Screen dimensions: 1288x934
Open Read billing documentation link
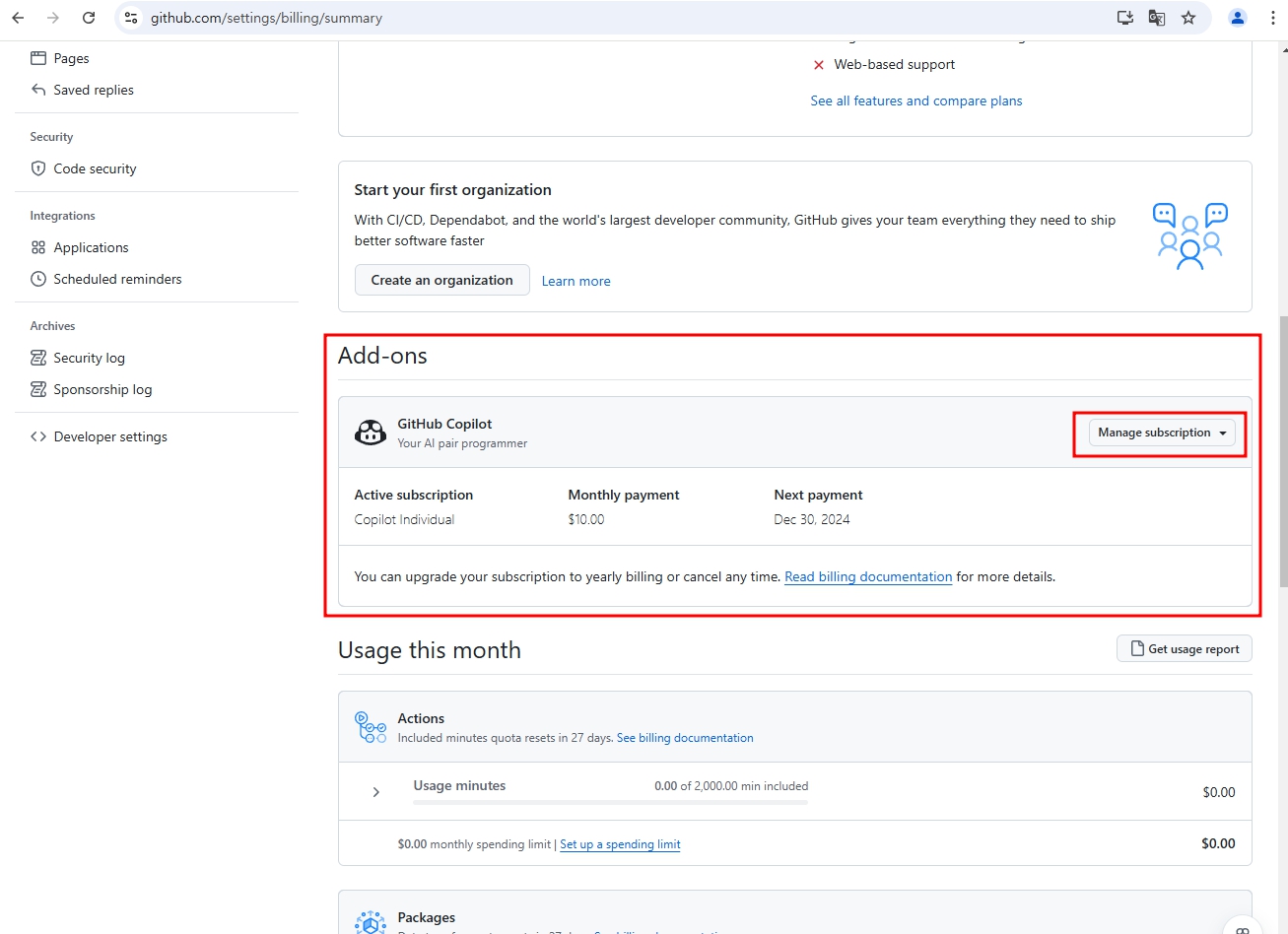click(x=868, y=576)
